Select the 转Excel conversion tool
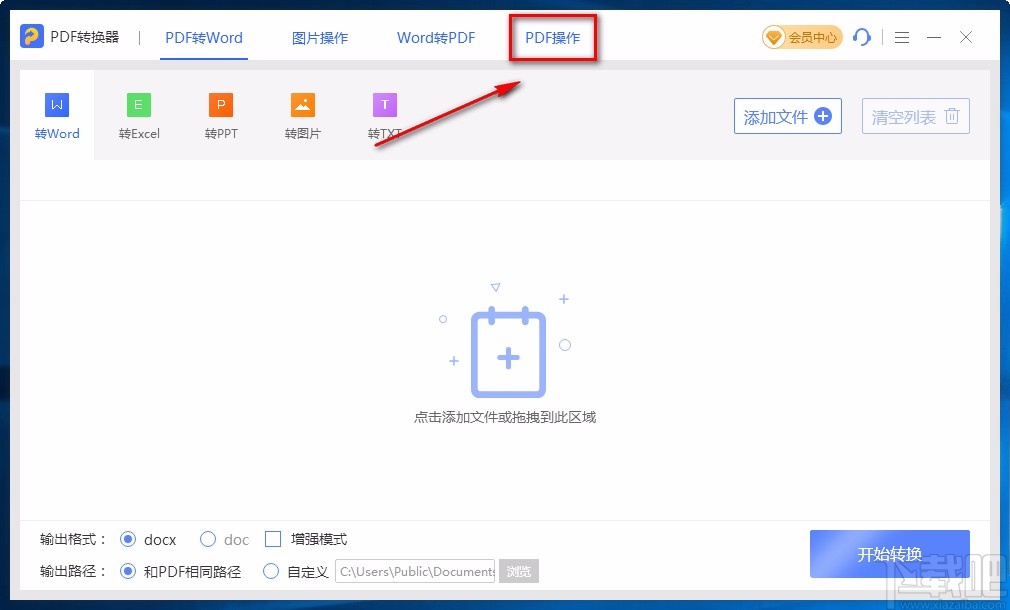Viewport: 1010px width, 610px height. (x=139, y=113)
